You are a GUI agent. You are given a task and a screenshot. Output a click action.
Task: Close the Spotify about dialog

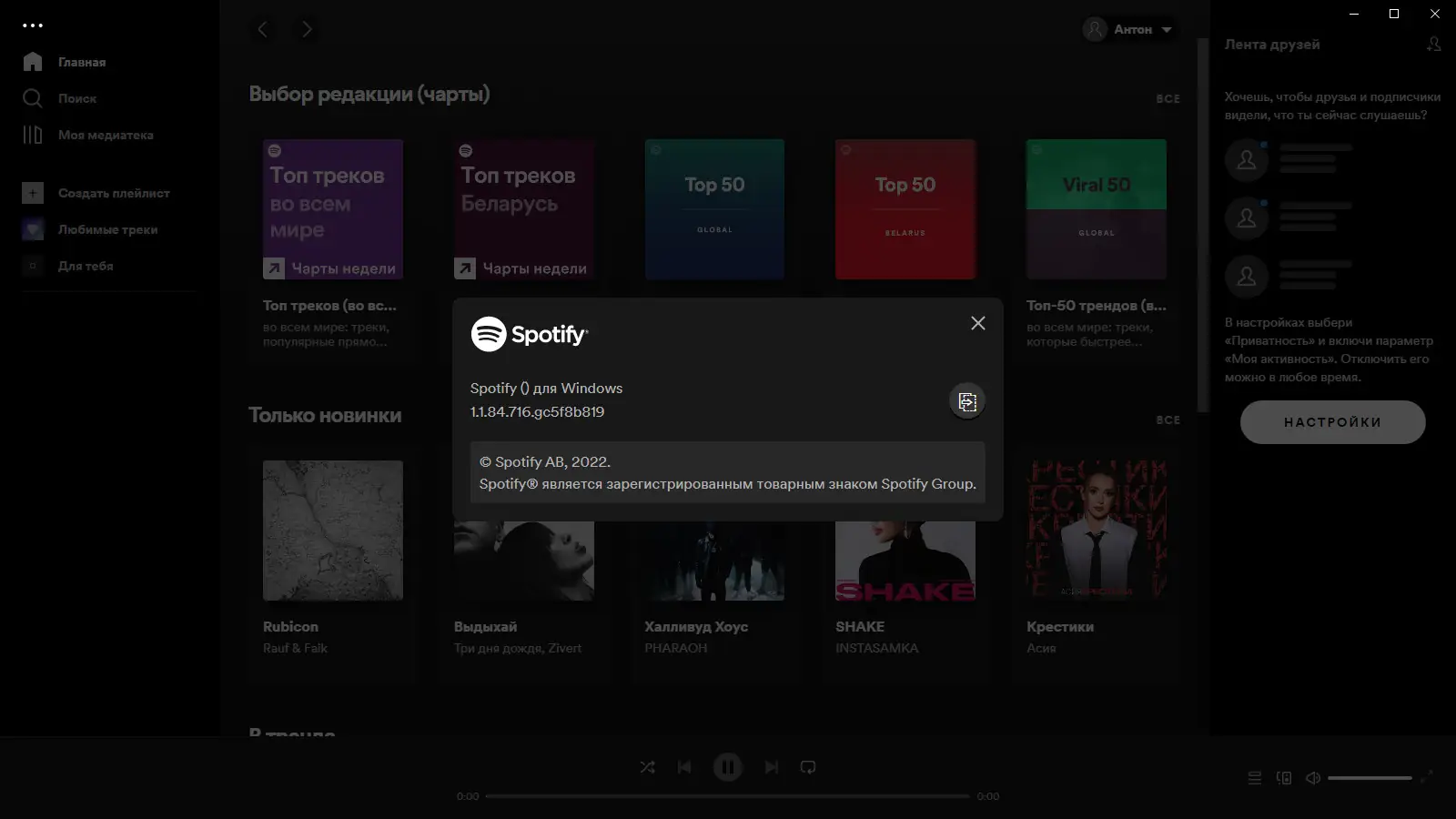pyautogui.click(x=977, y=323)
